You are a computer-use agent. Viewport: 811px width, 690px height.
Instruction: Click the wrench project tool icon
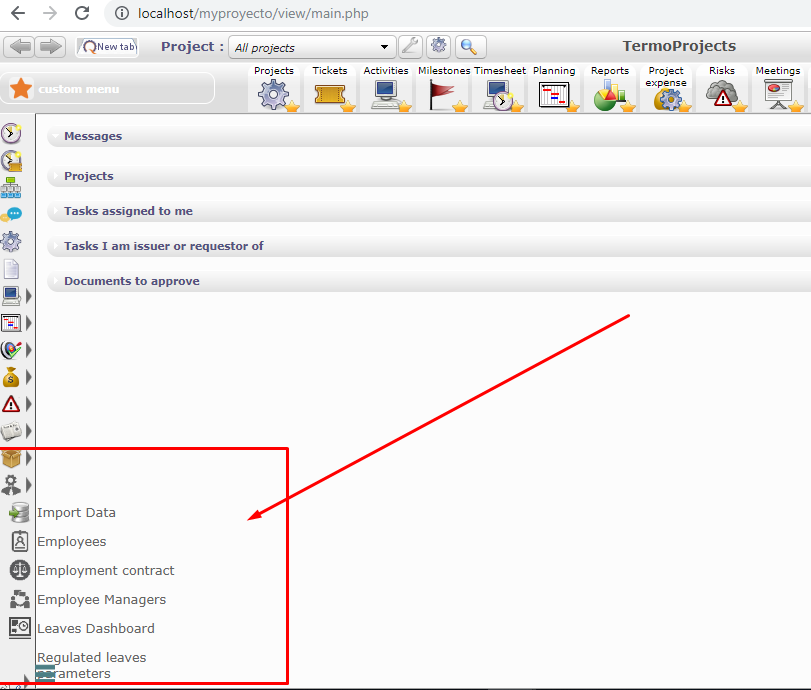tap(410, 47)
